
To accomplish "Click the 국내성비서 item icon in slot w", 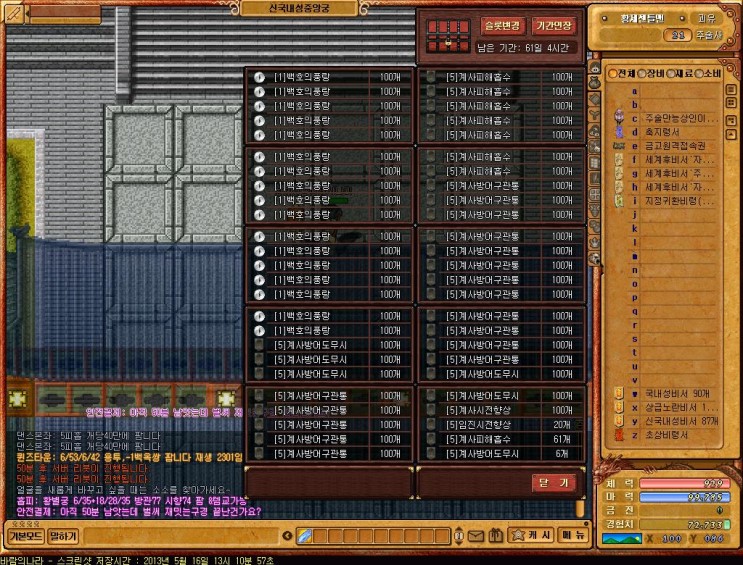I will [x=618, y=393].
